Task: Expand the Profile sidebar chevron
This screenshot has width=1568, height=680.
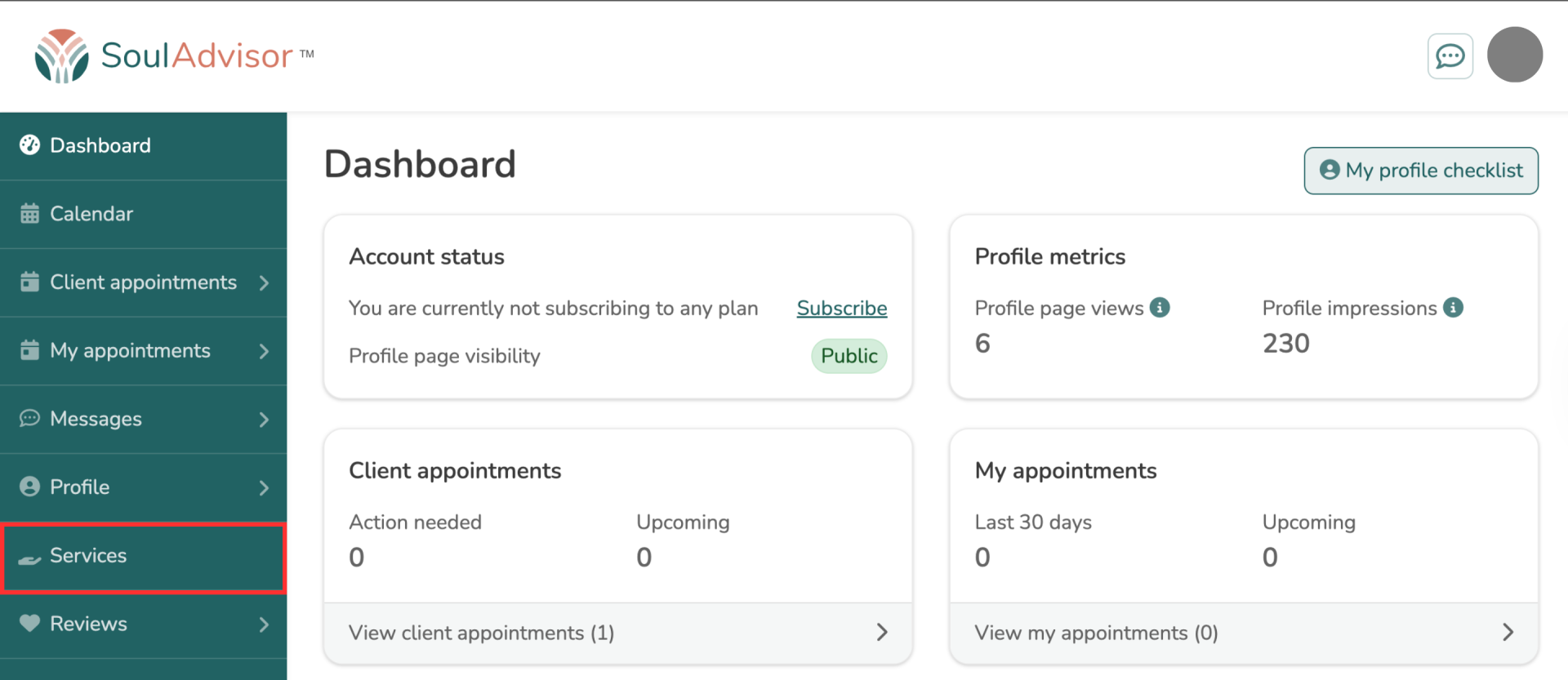Action: [x=264, y=488]
